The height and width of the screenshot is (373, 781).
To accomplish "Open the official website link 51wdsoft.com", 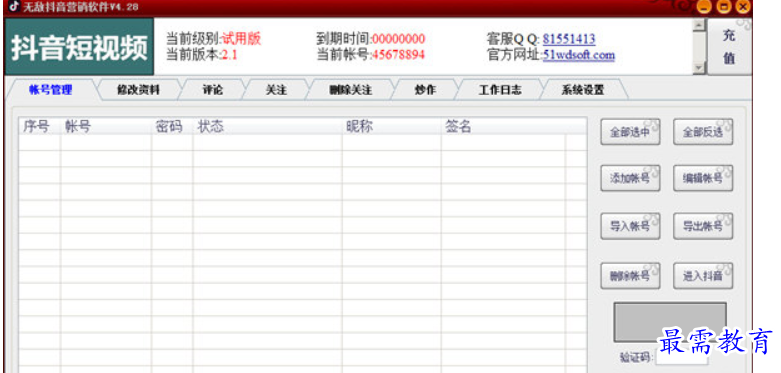I will [x=579, y=55].
